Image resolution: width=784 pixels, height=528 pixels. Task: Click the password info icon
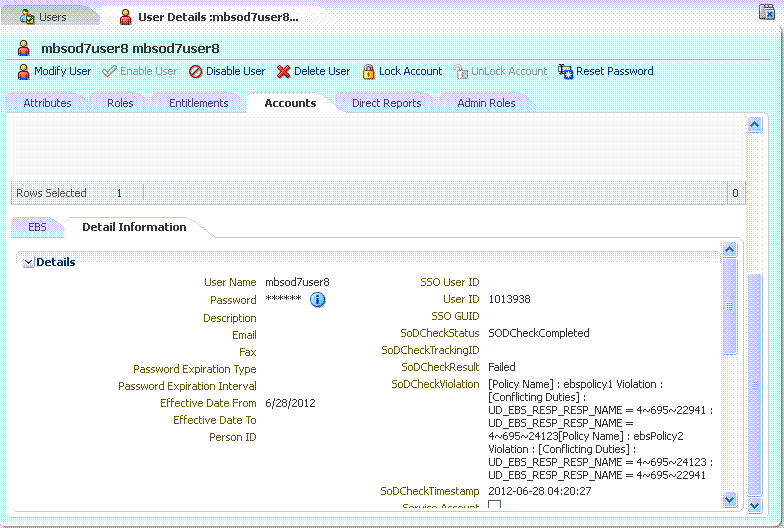tap(318, 300)
